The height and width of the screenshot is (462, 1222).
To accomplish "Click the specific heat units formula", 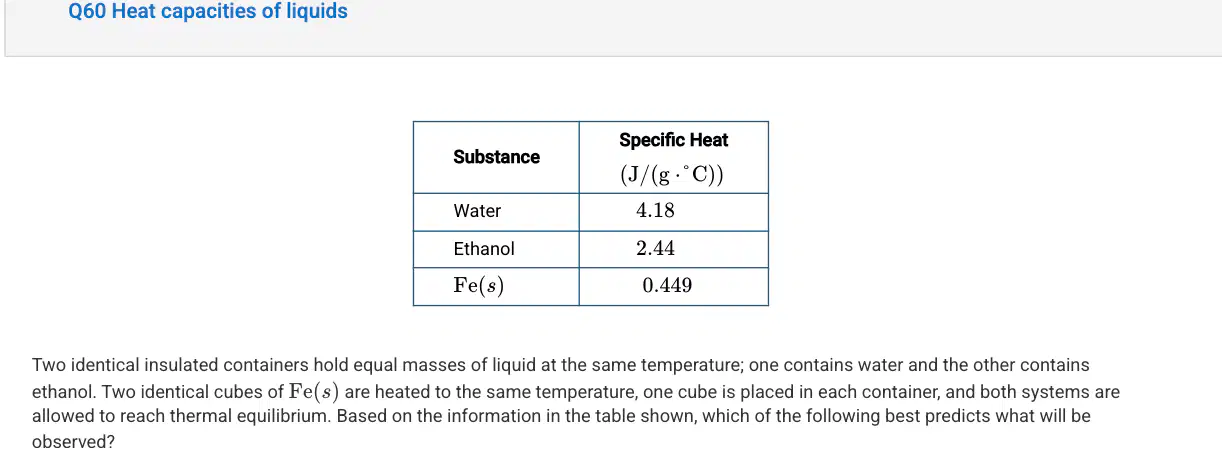I will (673, 175).
